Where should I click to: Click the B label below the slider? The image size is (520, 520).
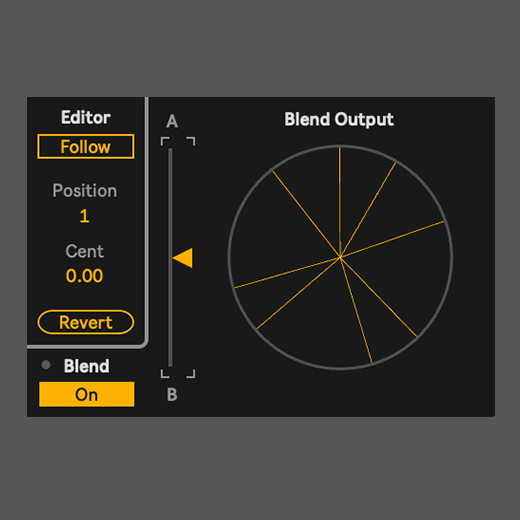point(172,395)
